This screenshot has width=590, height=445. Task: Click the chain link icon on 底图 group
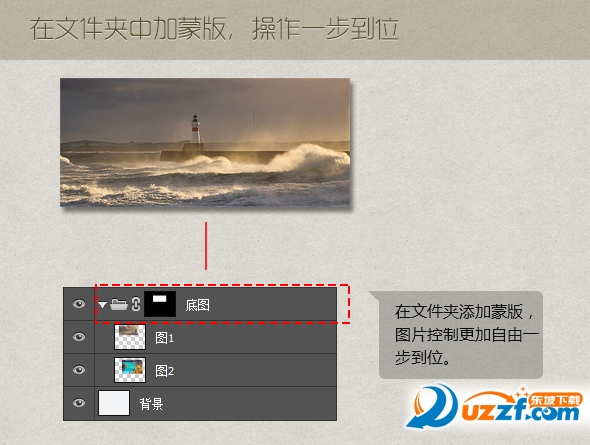136,304
